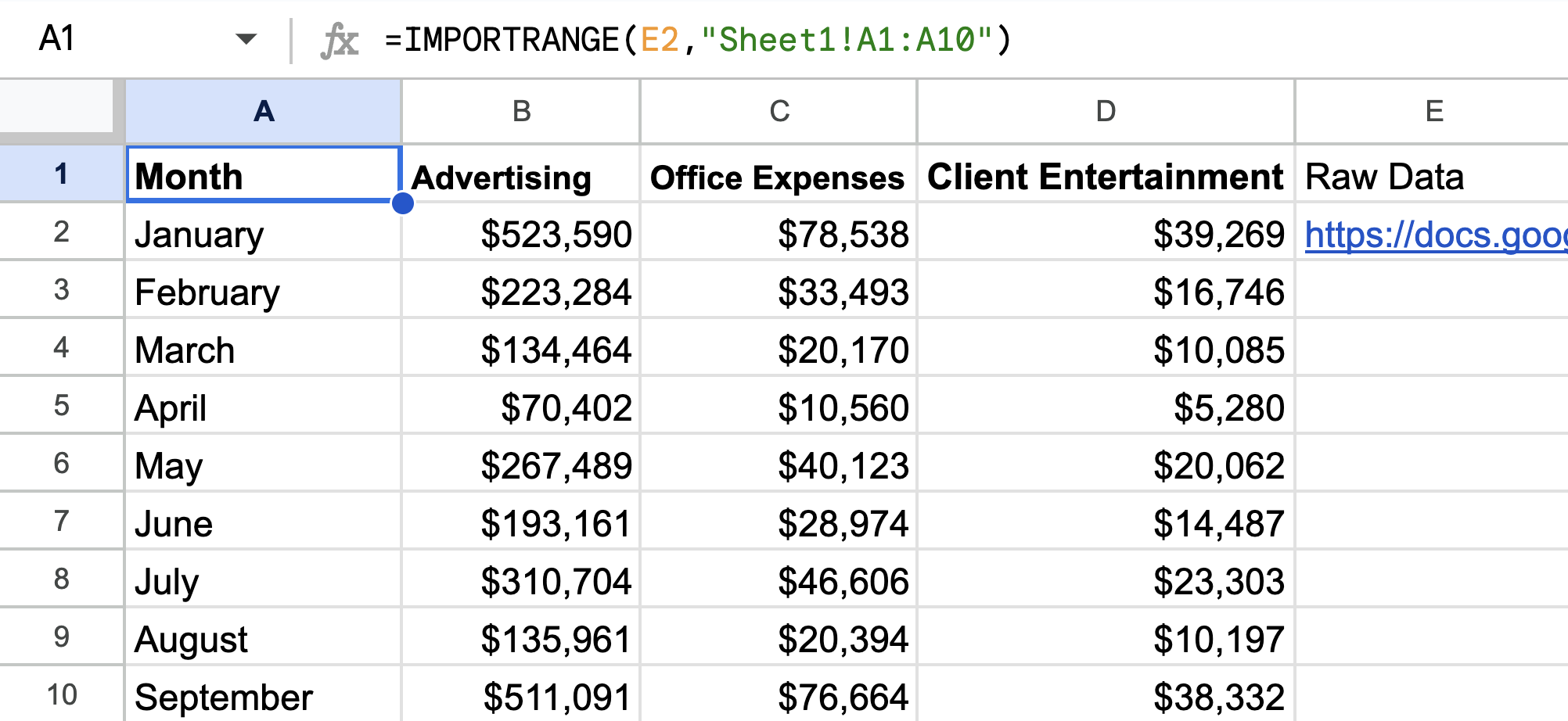
Task: Select column C header
Action: click(x=779, y=111)
